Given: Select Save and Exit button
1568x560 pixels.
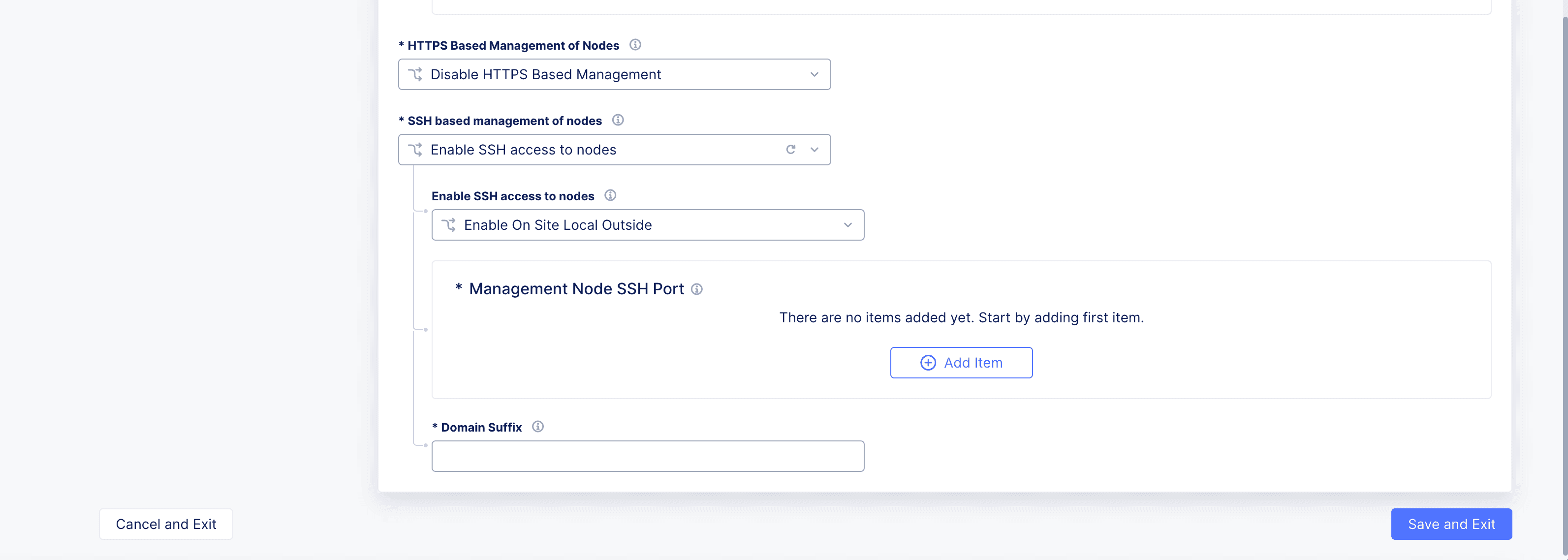Looking at the screenshot, I should pyautogui.click(x=1451, y=523).
